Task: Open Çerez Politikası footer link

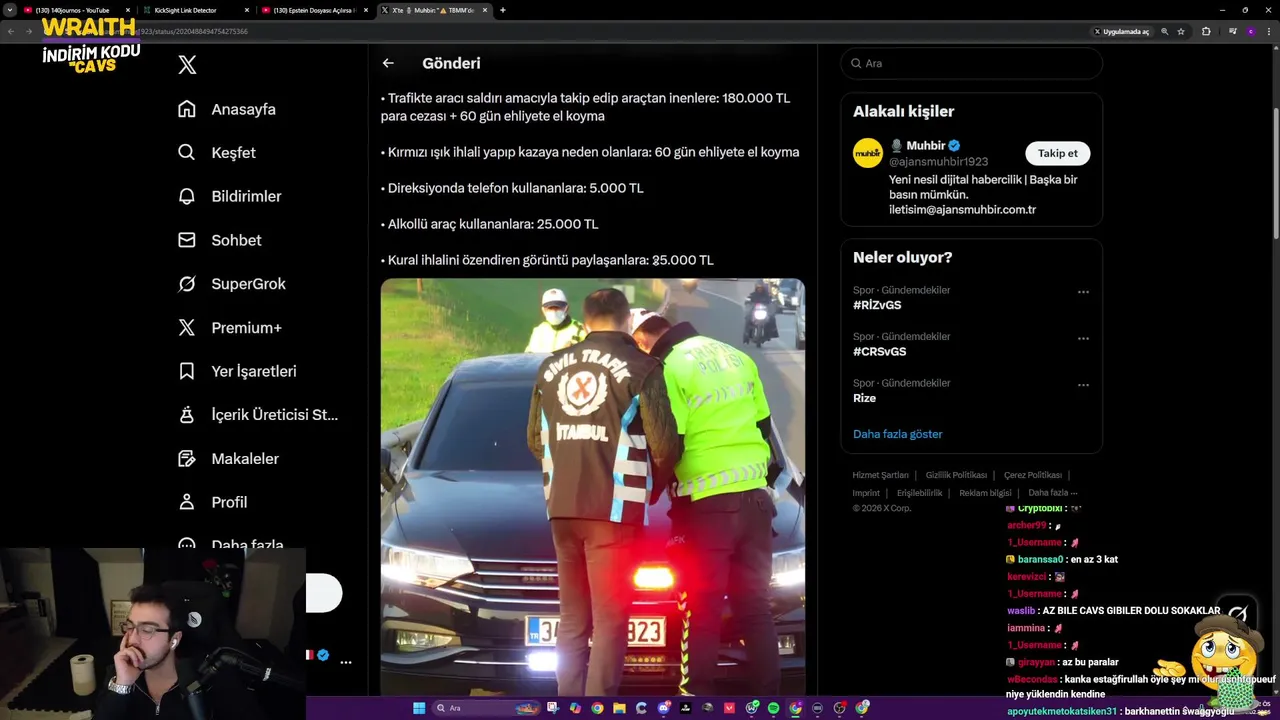Action: [x=1033, y=475]
